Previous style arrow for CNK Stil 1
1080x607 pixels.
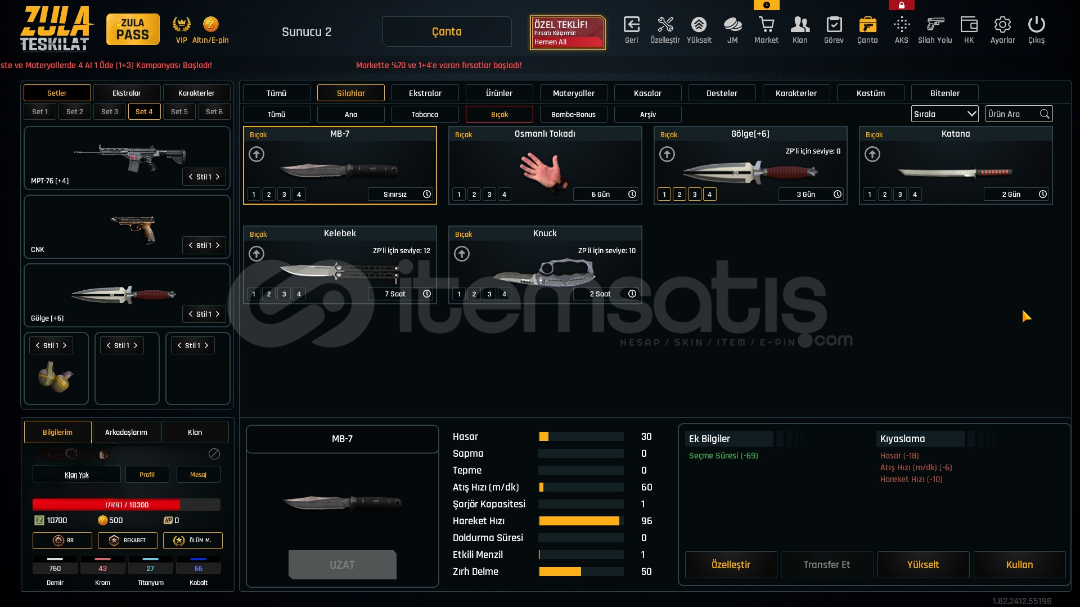click(x=191, y=245)
